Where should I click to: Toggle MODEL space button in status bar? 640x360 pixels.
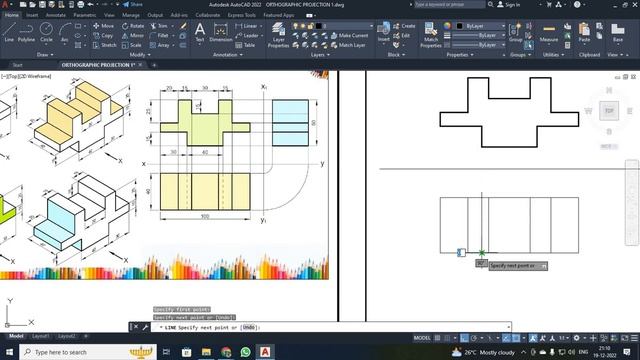[422, 338]
